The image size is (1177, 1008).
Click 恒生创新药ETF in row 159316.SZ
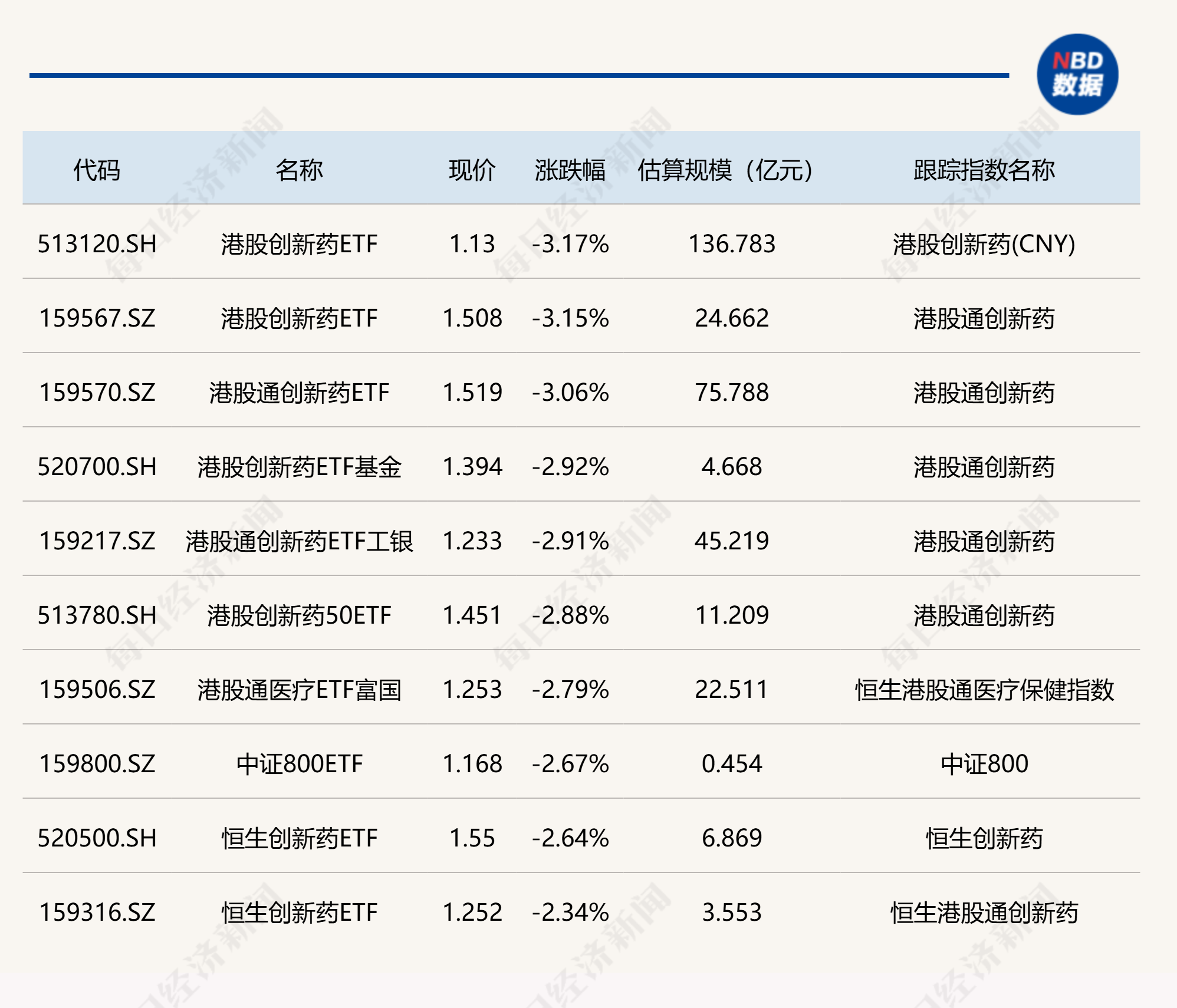[x=300, y=912]
